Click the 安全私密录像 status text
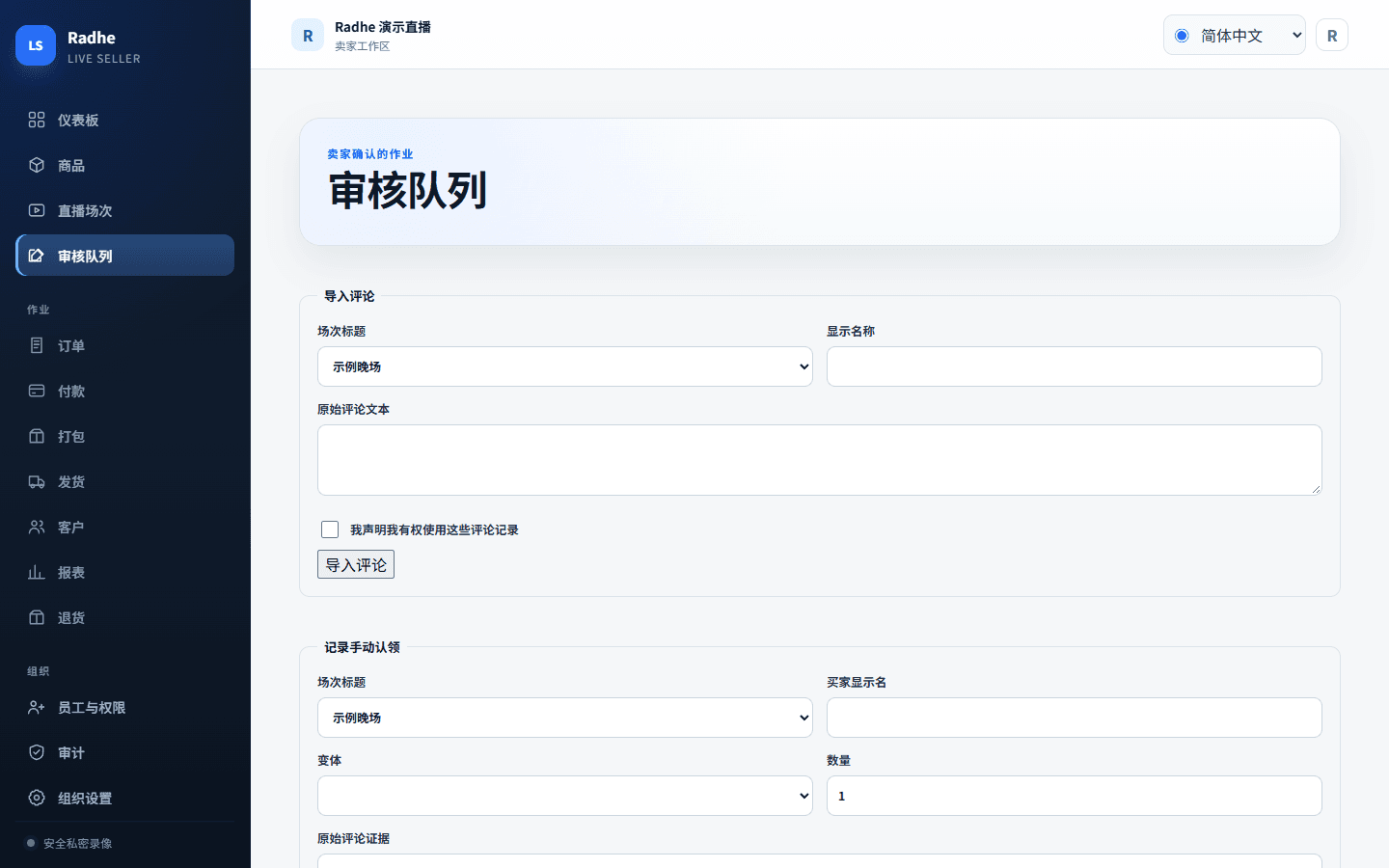 click(77, 844)
